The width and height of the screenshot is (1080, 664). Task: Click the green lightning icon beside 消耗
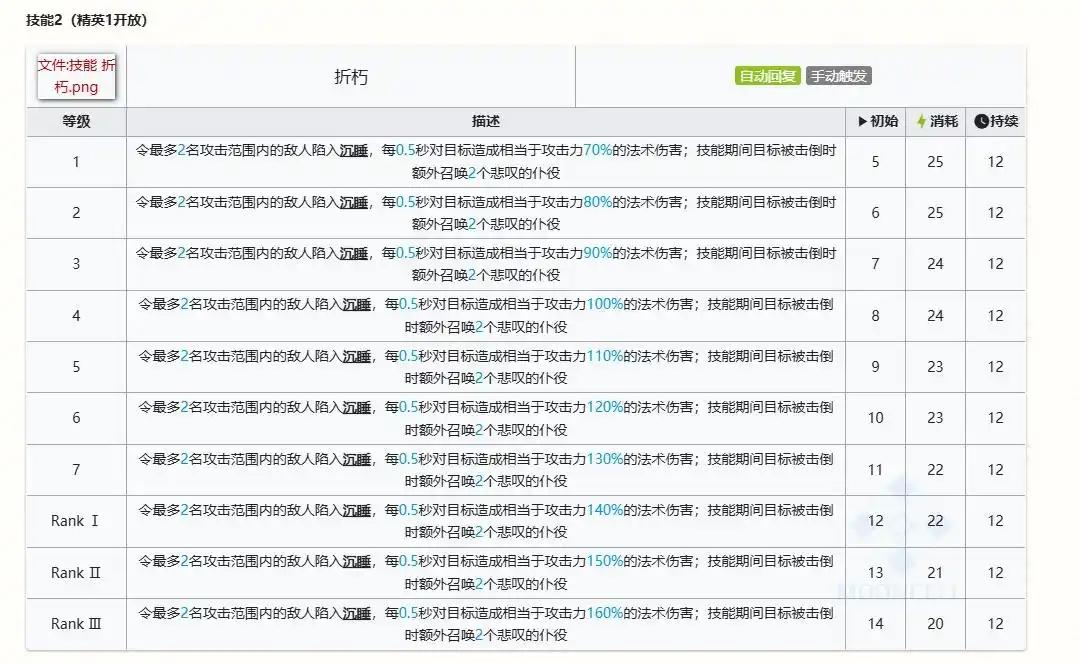921,122
